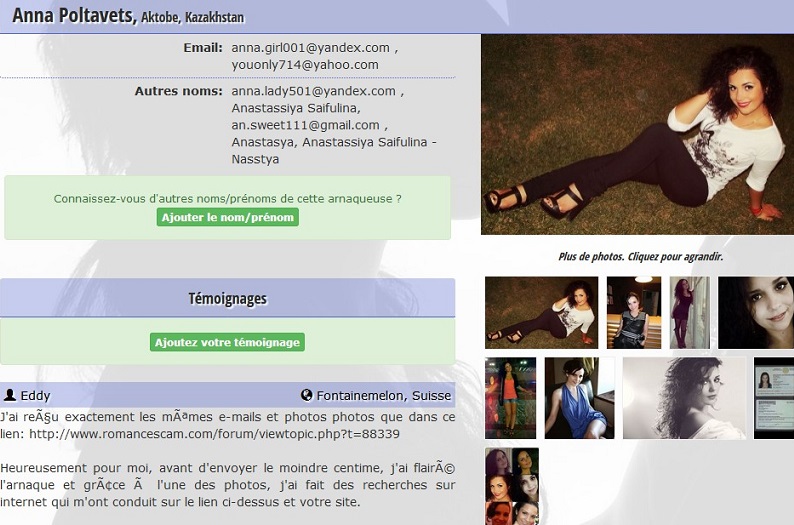
Task: Click the romancescam.com forum URL text
Action: pyautogui.click(x=214, y=434)
